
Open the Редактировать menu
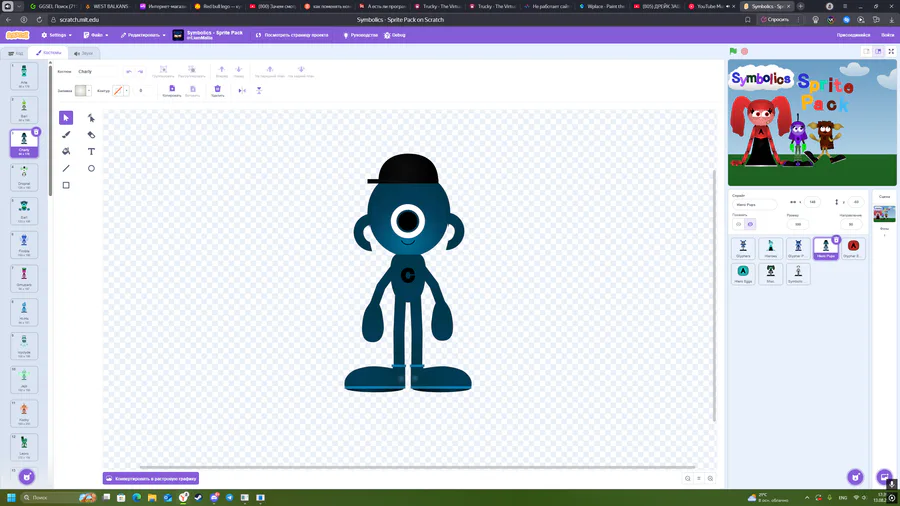(143, 35)
